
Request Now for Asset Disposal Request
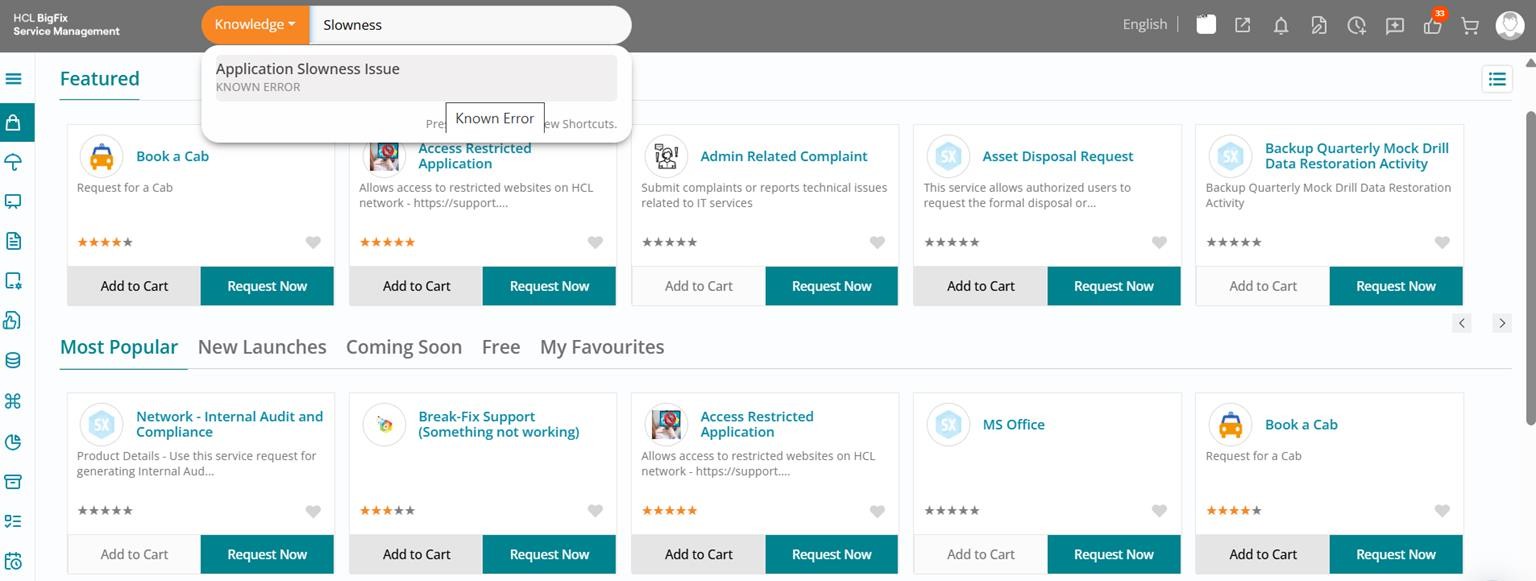(x=1113, y=286)
